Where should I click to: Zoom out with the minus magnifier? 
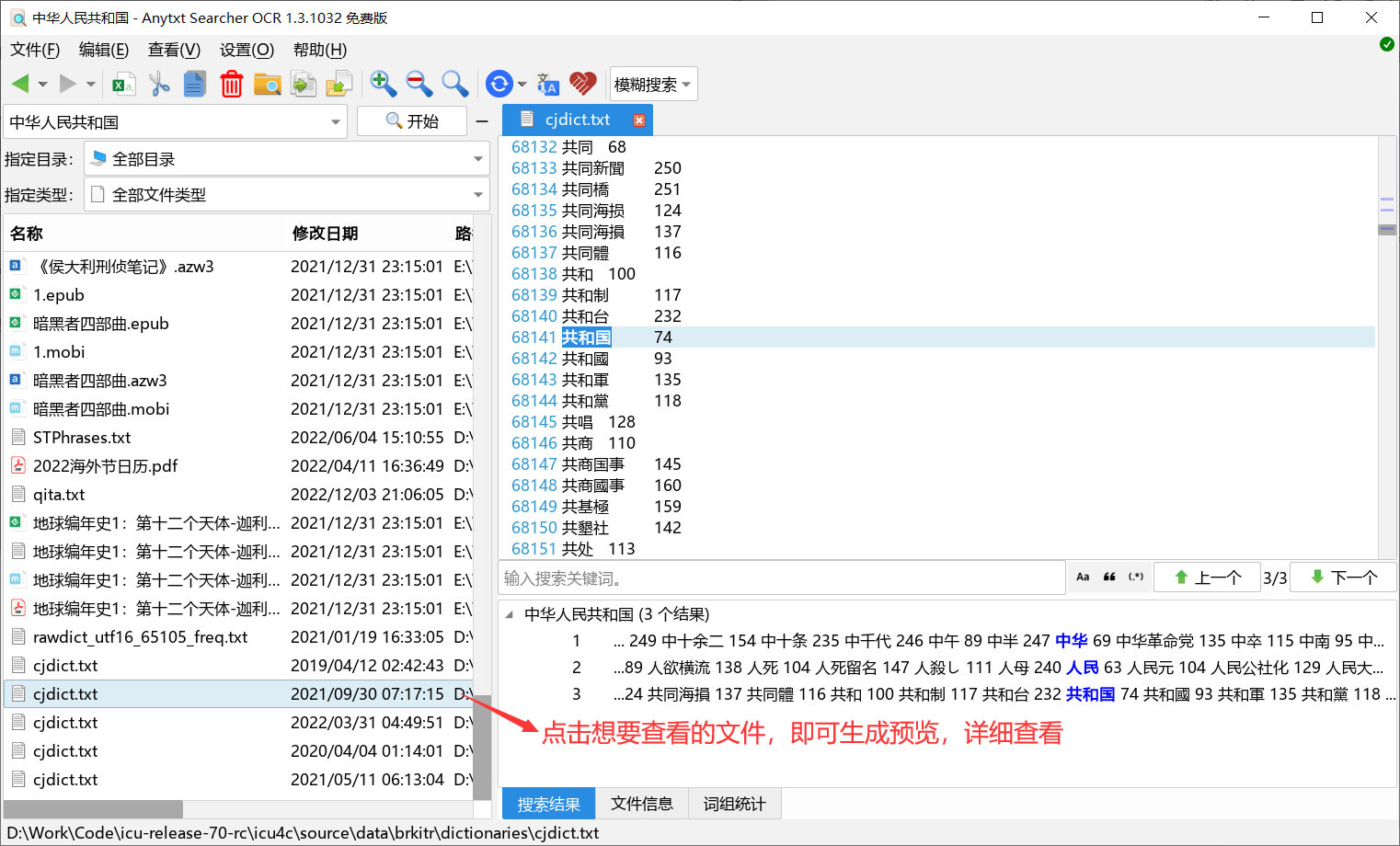(419, 84)
